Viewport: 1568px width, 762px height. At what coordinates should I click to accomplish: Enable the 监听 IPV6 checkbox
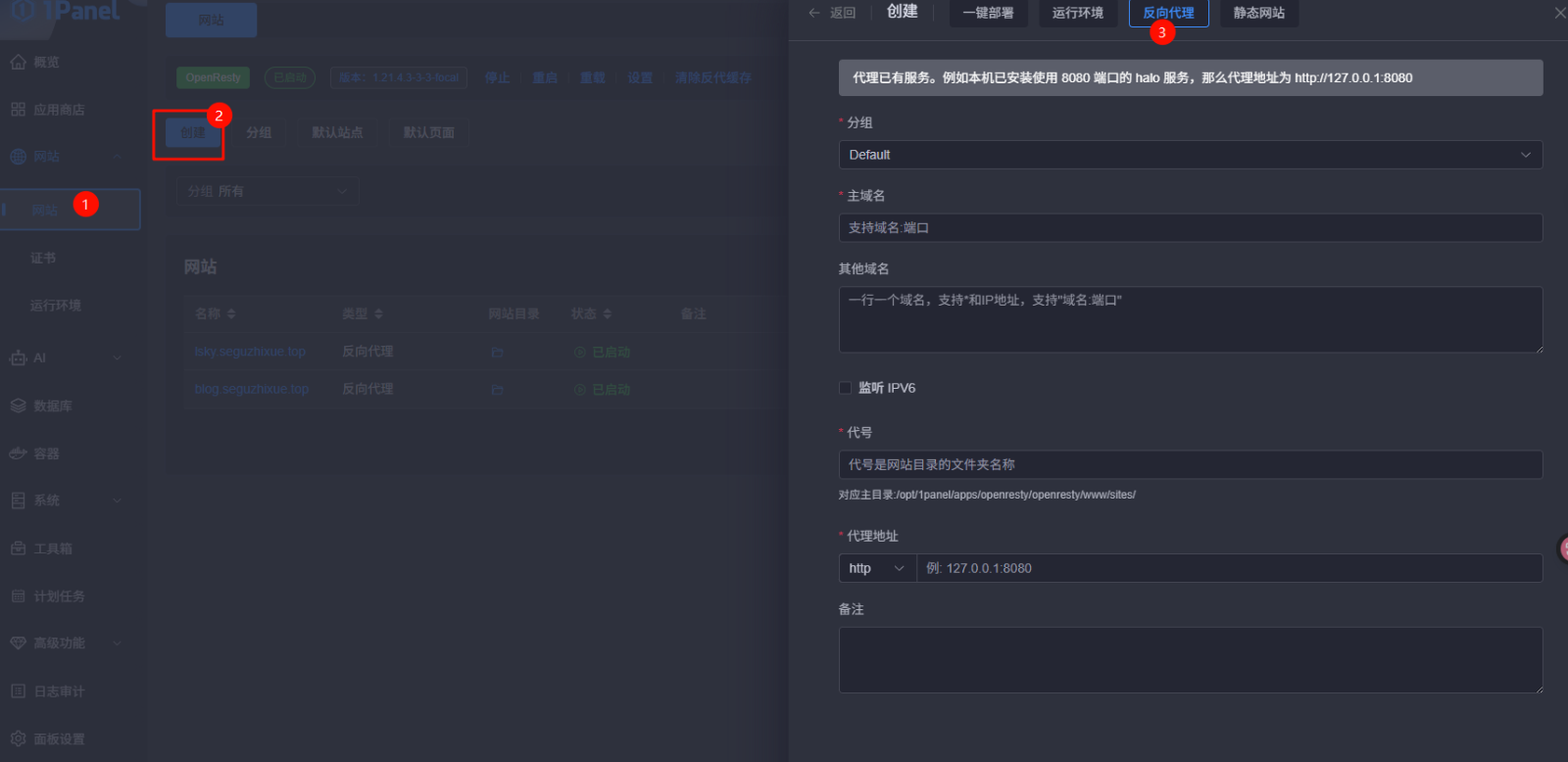click(846, 388)
